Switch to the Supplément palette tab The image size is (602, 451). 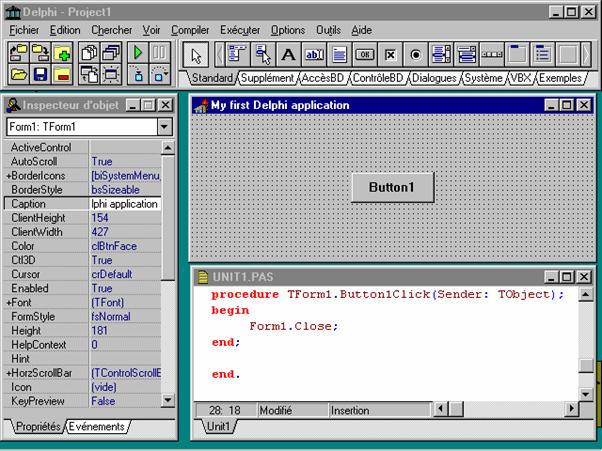point(267,78)
